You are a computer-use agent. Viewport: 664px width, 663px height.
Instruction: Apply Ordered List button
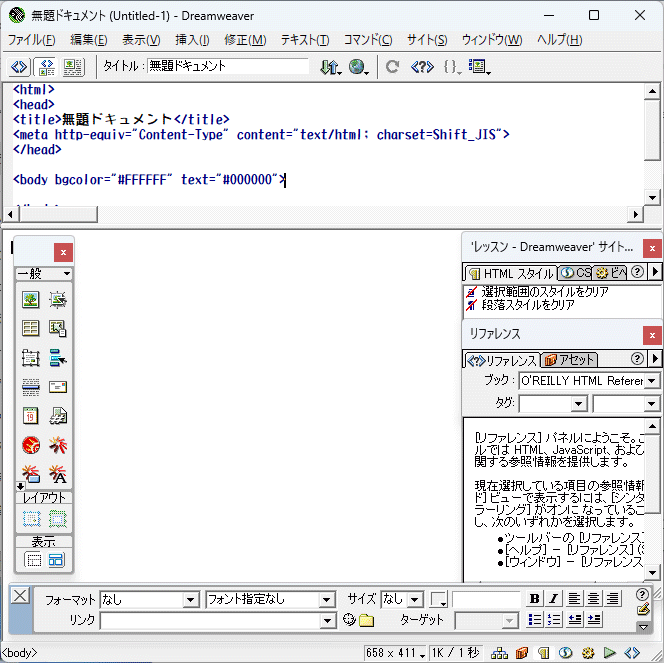coord(554,620)
